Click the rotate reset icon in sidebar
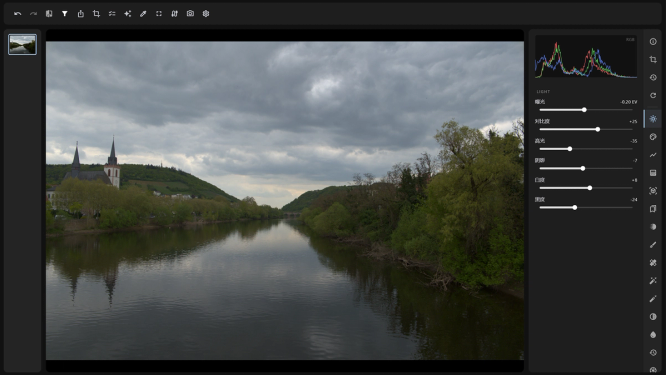 (x=653, y=95)
